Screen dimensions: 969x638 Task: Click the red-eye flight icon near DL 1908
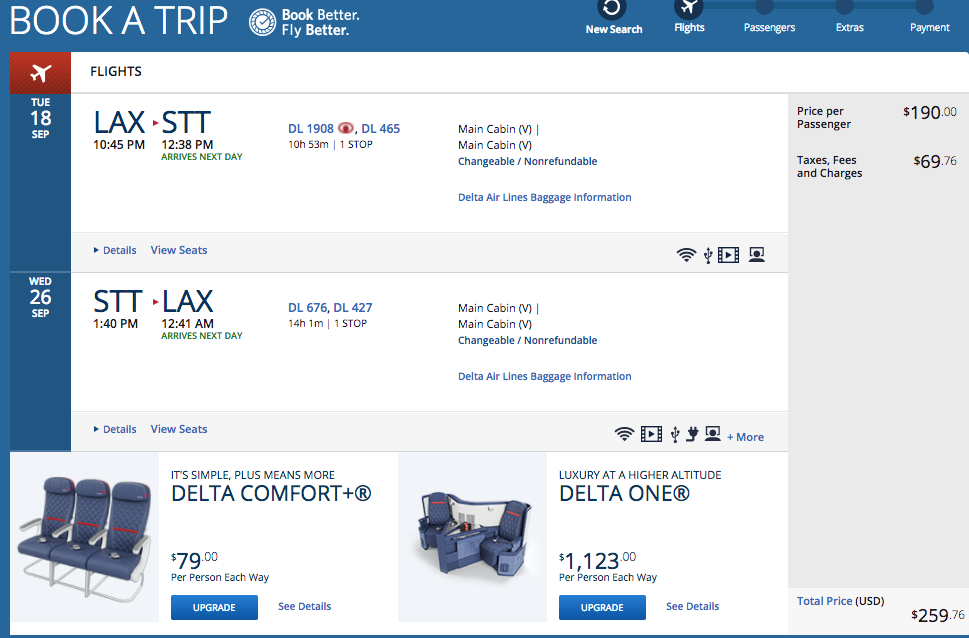347,128
